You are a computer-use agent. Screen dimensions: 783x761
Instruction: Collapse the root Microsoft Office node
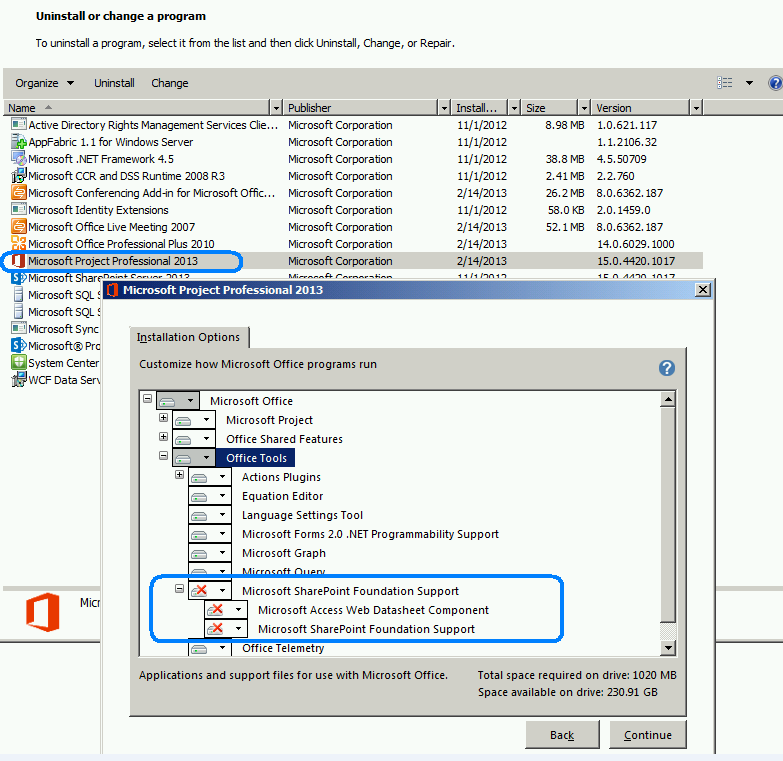tap(147, 398)
